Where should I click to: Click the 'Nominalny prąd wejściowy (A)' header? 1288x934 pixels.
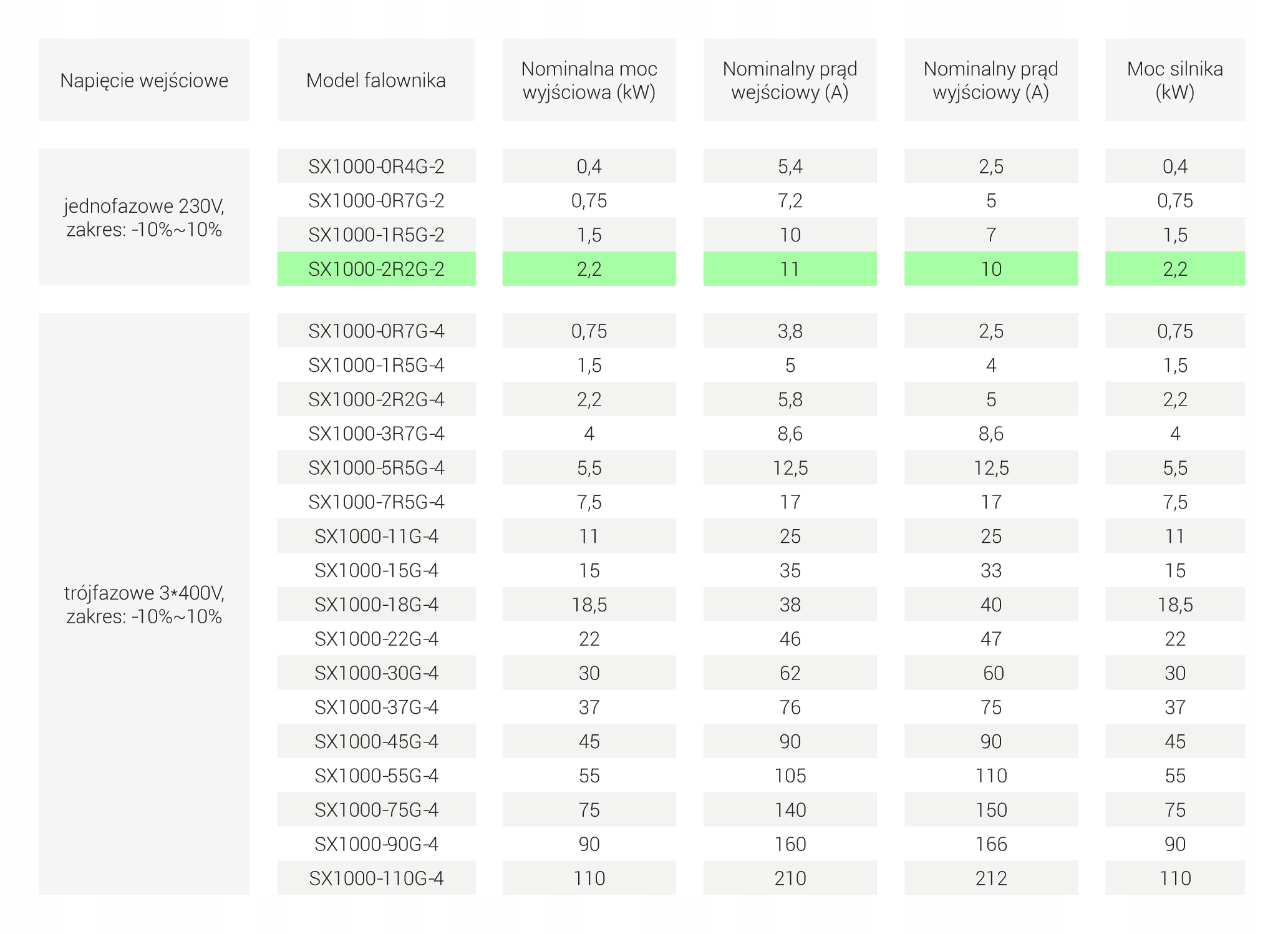[790, 80]
